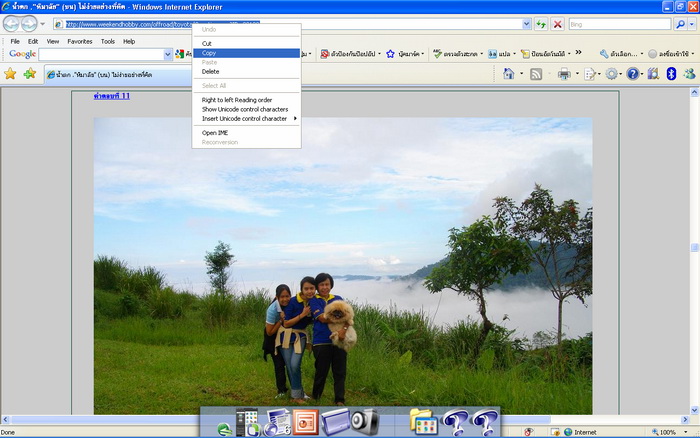Viewport: 700px width, 438px height.
Task: Toggle Open IME option
Action: click(216, 132)
